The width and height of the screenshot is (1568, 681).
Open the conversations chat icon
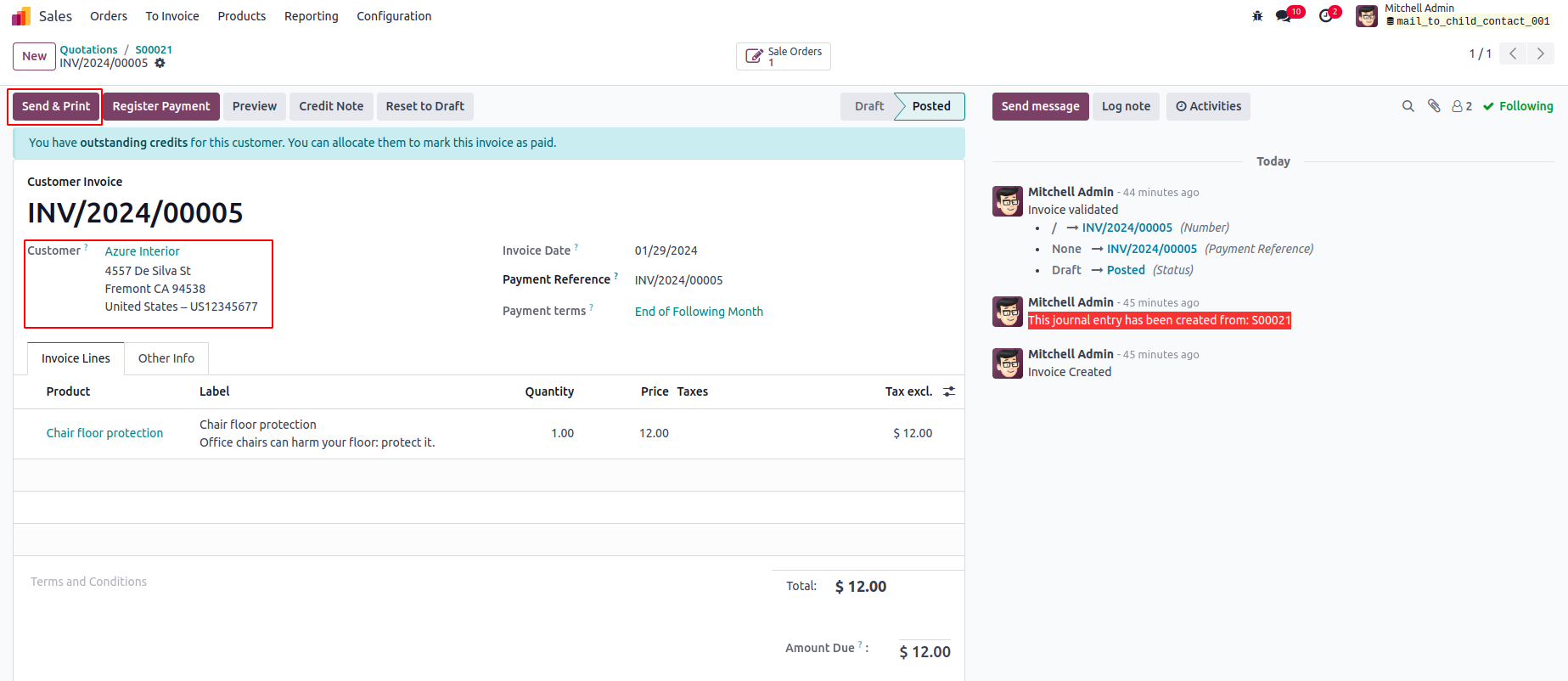point(1284,16)
